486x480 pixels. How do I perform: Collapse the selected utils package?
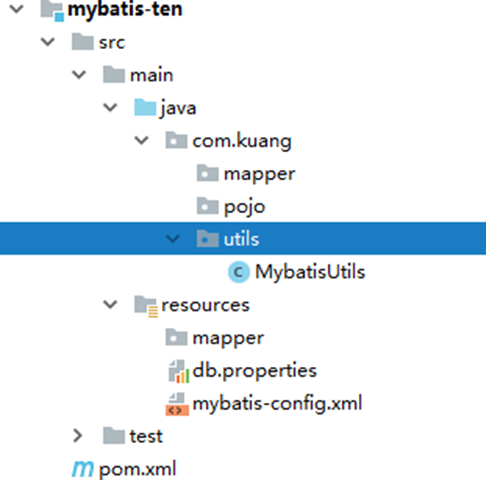pyautogui.click(x=173, y=239)
